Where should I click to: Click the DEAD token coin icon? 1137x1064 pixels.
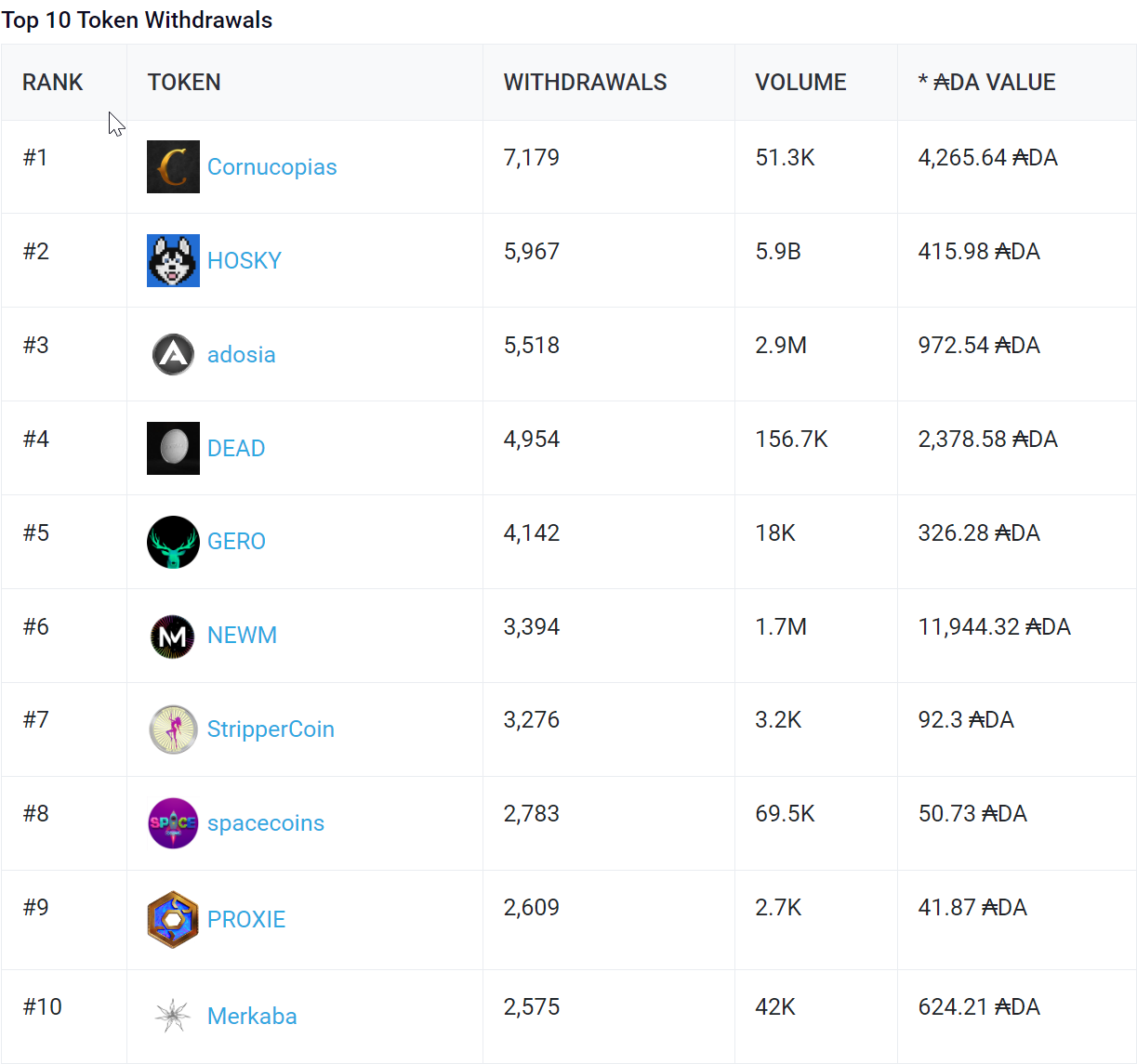pos(173,448)
